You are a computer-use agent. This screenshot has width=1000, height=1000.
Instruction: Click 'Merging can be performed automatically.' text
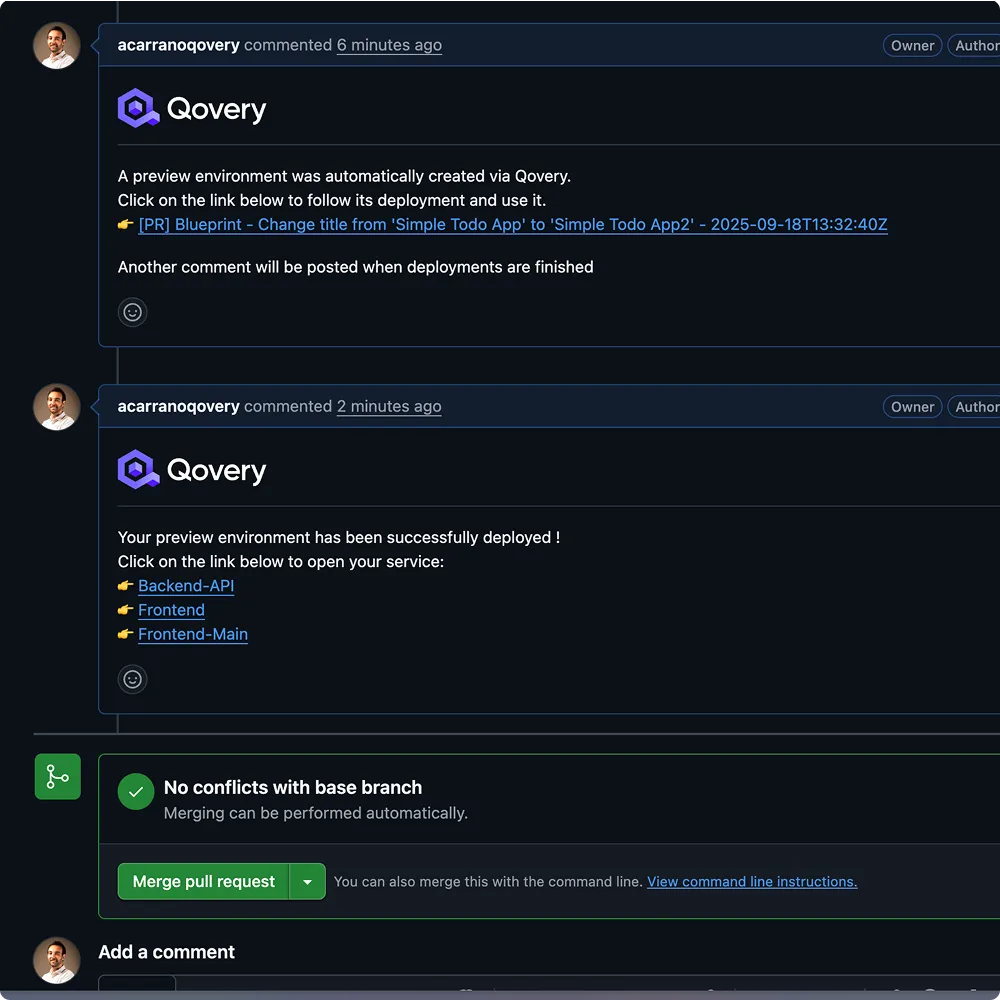[316, 813]
